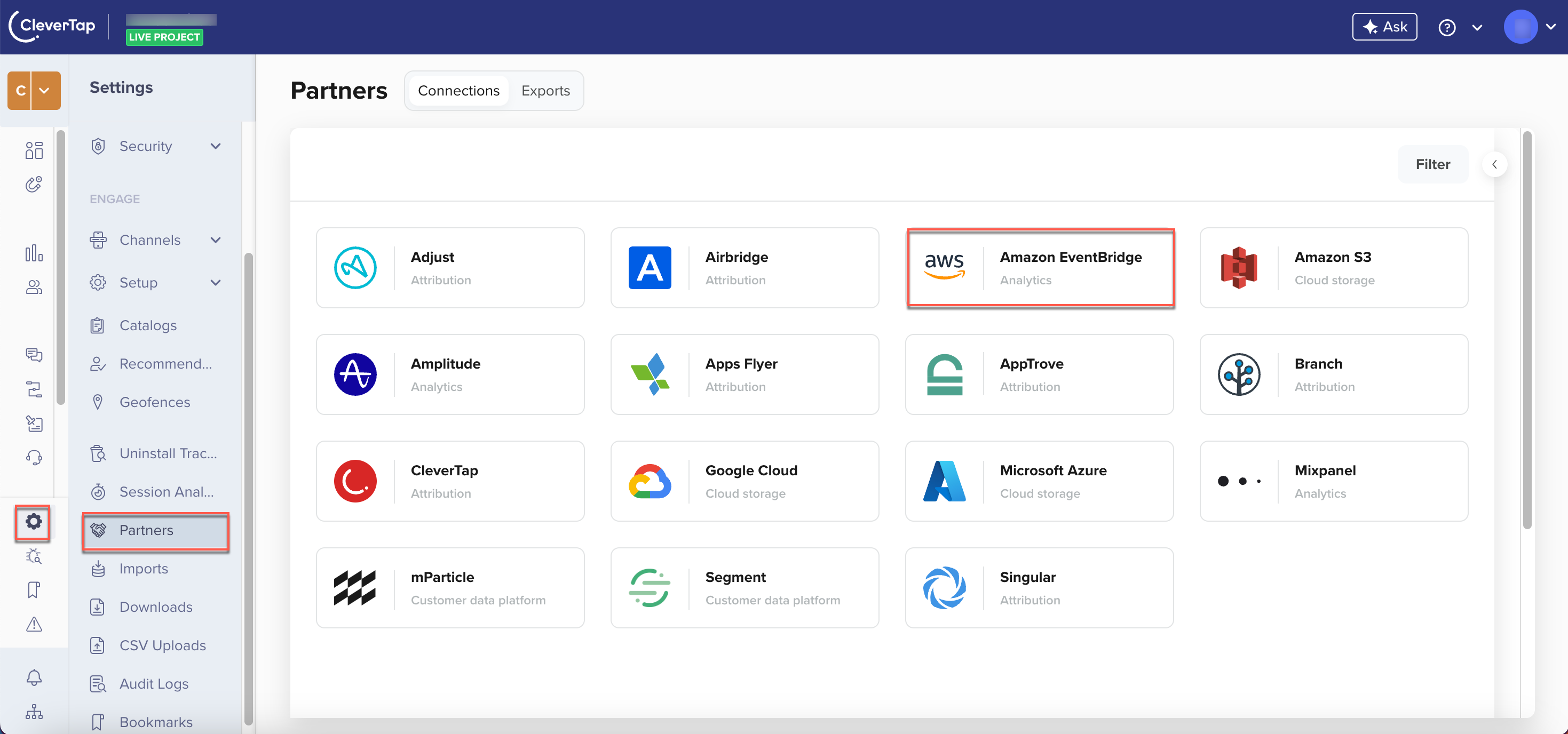The height and width of the screenshot is (734, 1568).
Task: Switch to the Exports tab
Action: click(x=547, y=90)
